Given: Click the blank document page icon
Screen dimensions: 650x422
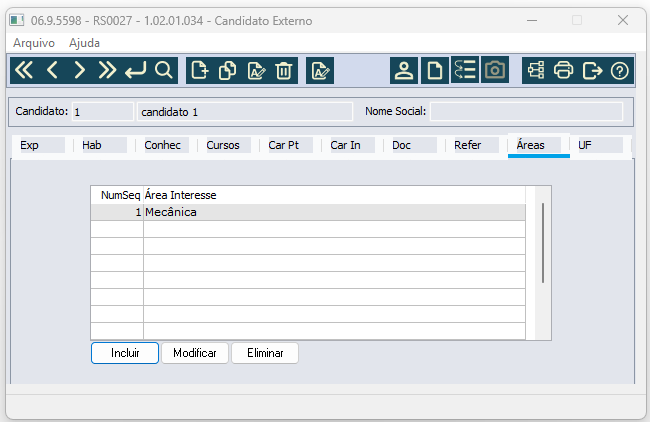Looking at the screenshot, I should [x=434, y=70].
